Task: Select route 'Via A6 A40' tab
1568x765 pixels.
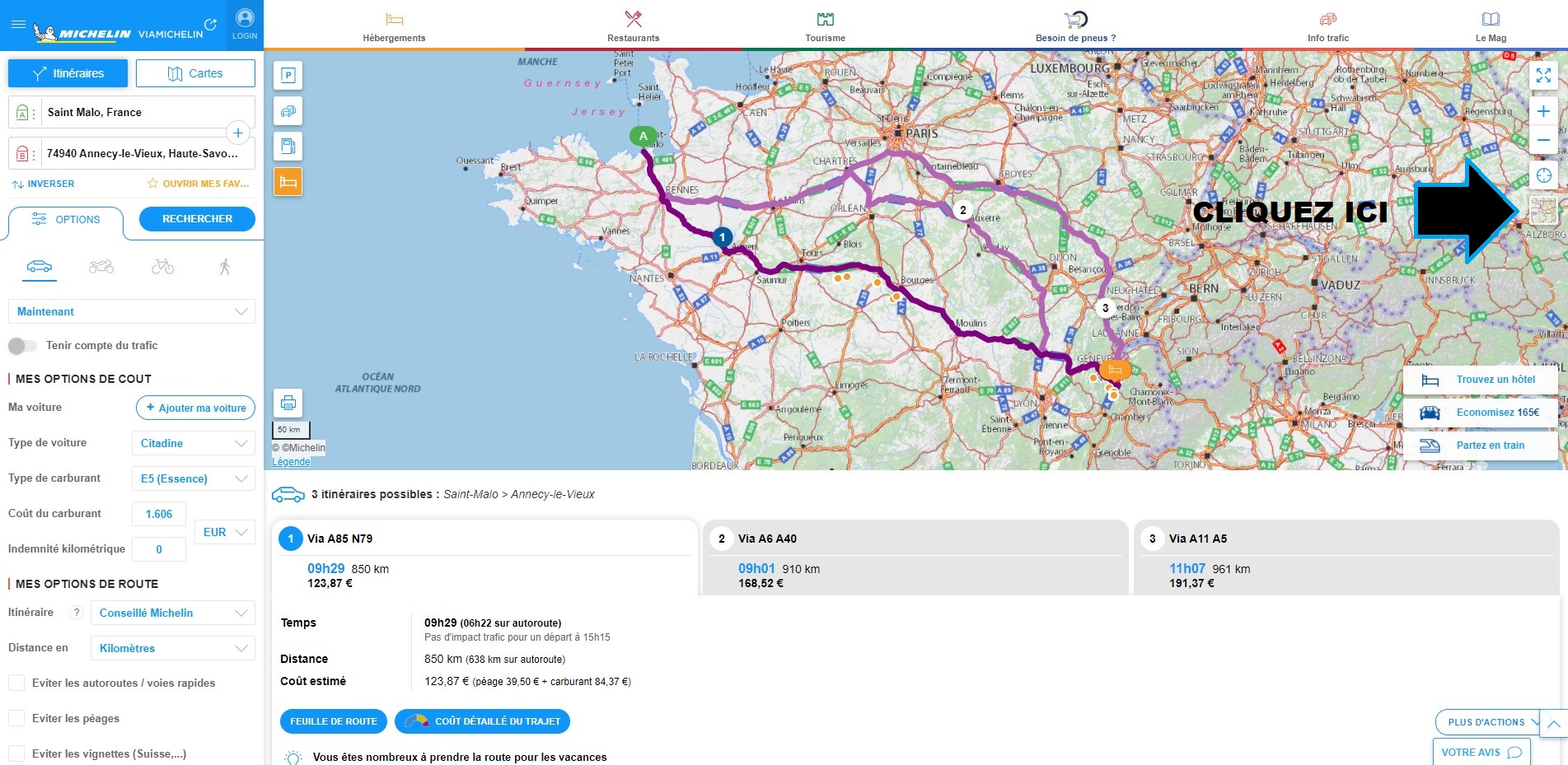Action: tap(915, 557)
